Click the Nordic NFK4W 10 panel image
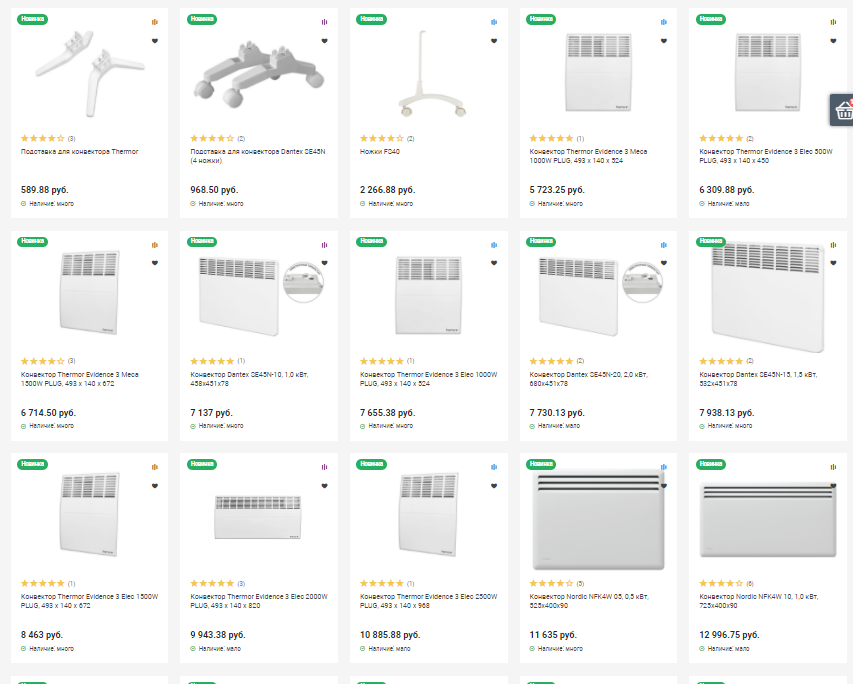 click(x=768, y=520)
